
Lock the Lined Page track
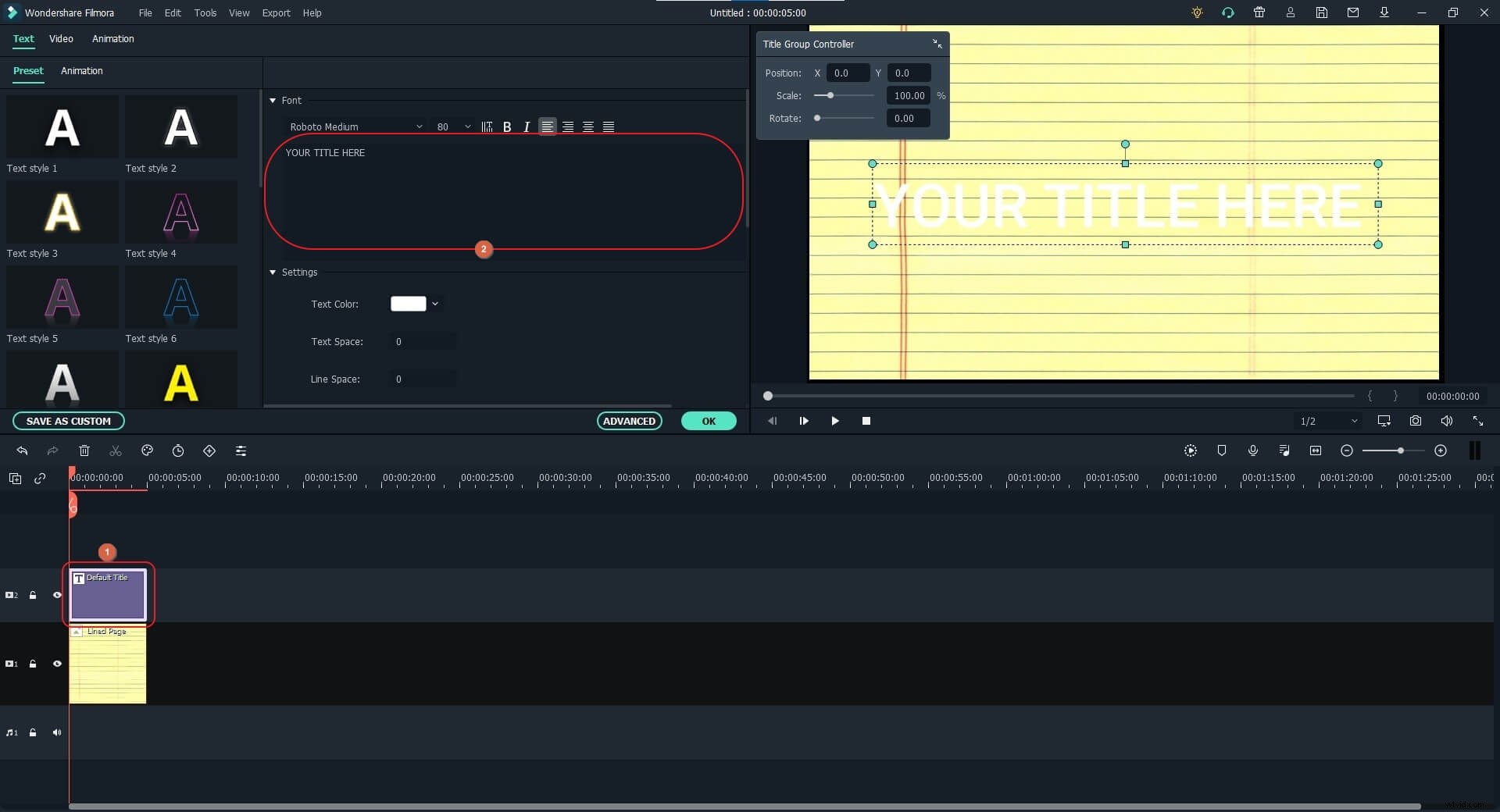point(32,664)
